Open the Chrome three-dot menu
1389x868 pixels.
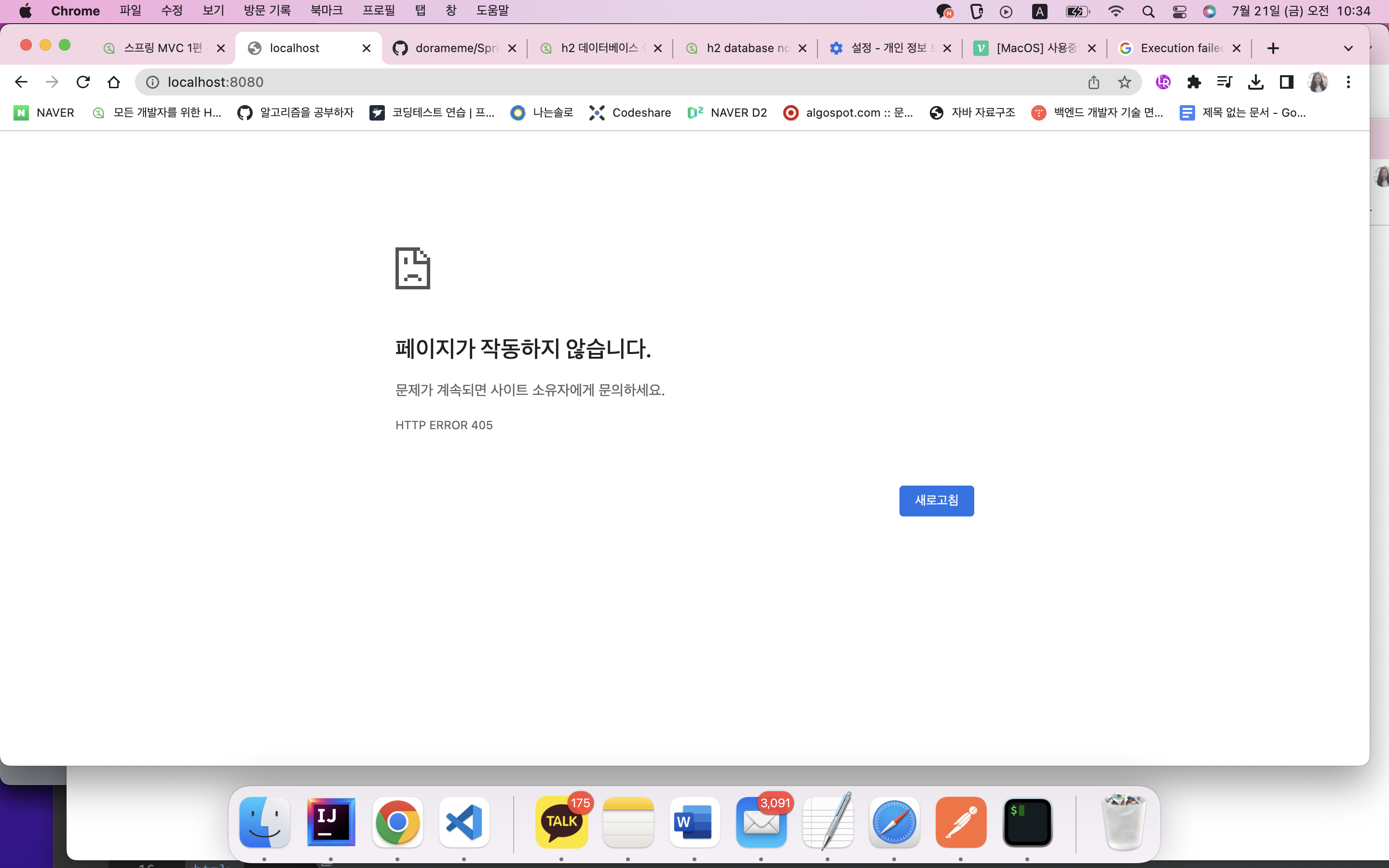(1348, 82)
